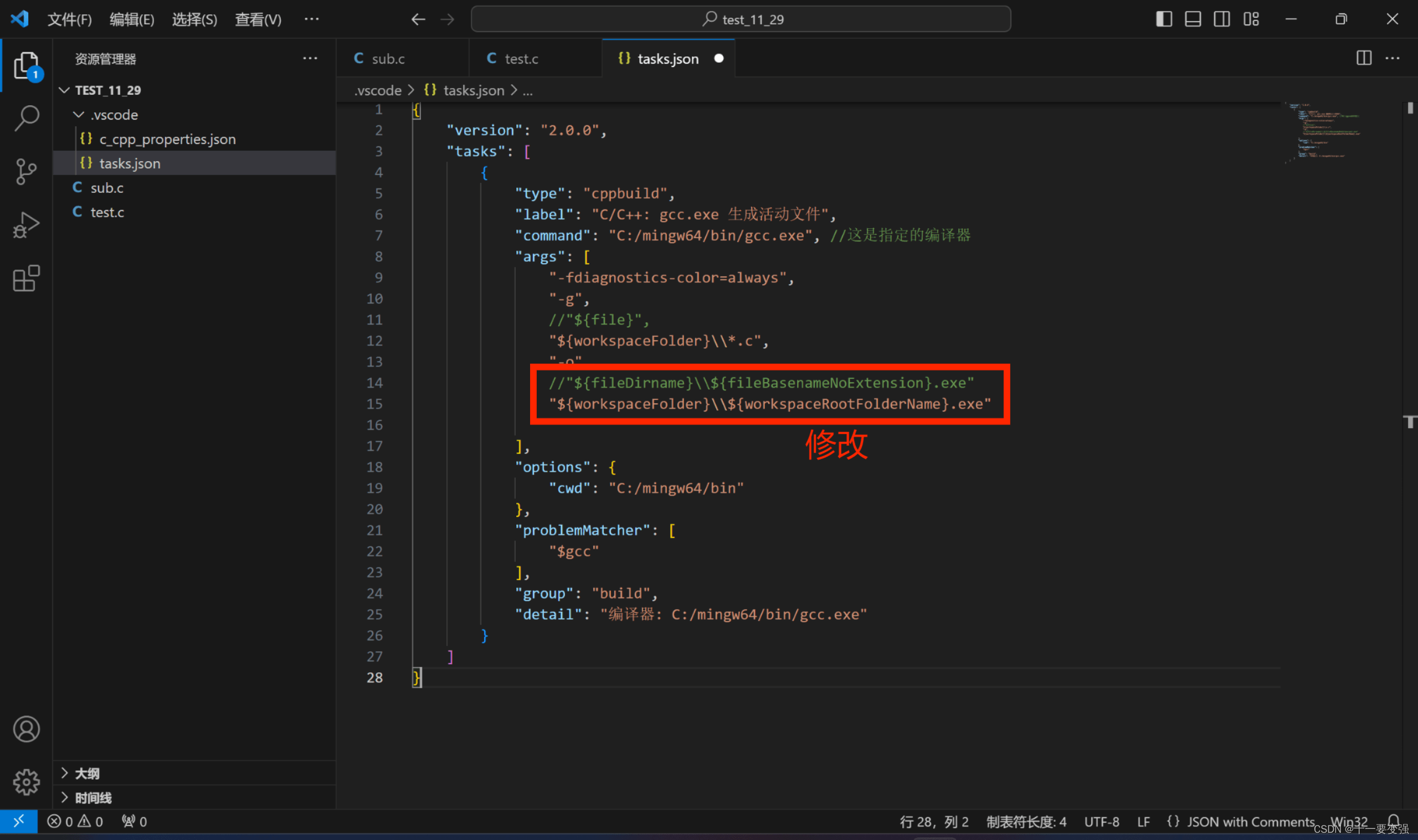
Task: Click the Win32 configuration status item
Action: tap(1348, 821)
